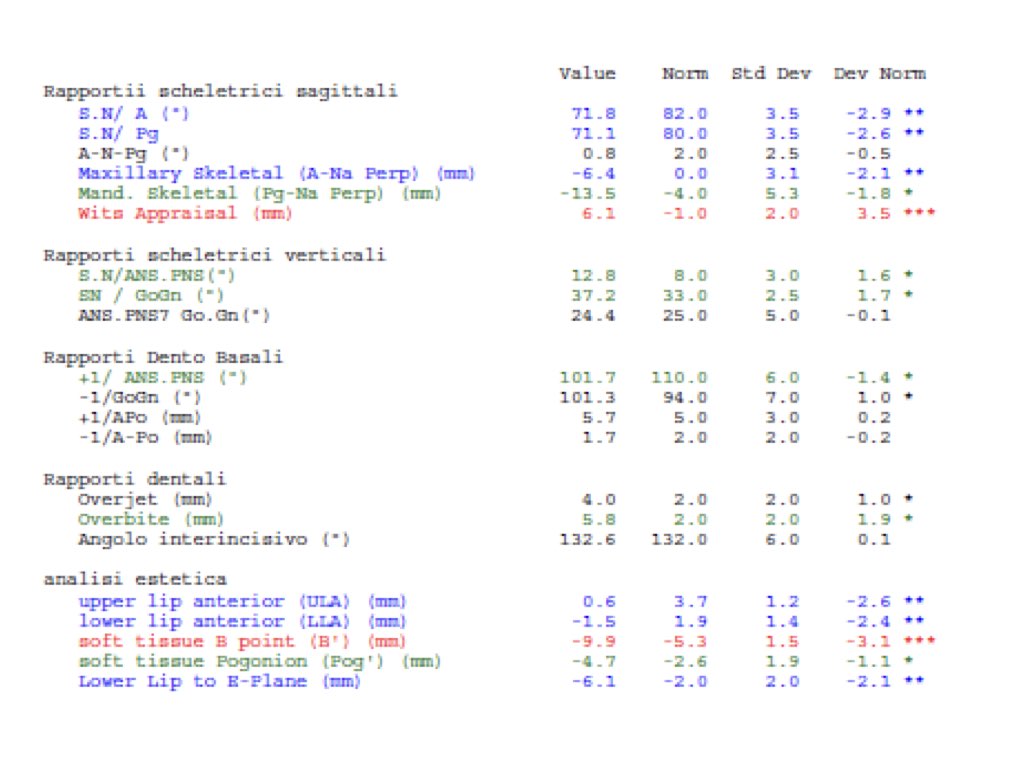Select the Overbite (mm) label
This screenshot has height=768, width=1024.
click(x=150, y=519)
